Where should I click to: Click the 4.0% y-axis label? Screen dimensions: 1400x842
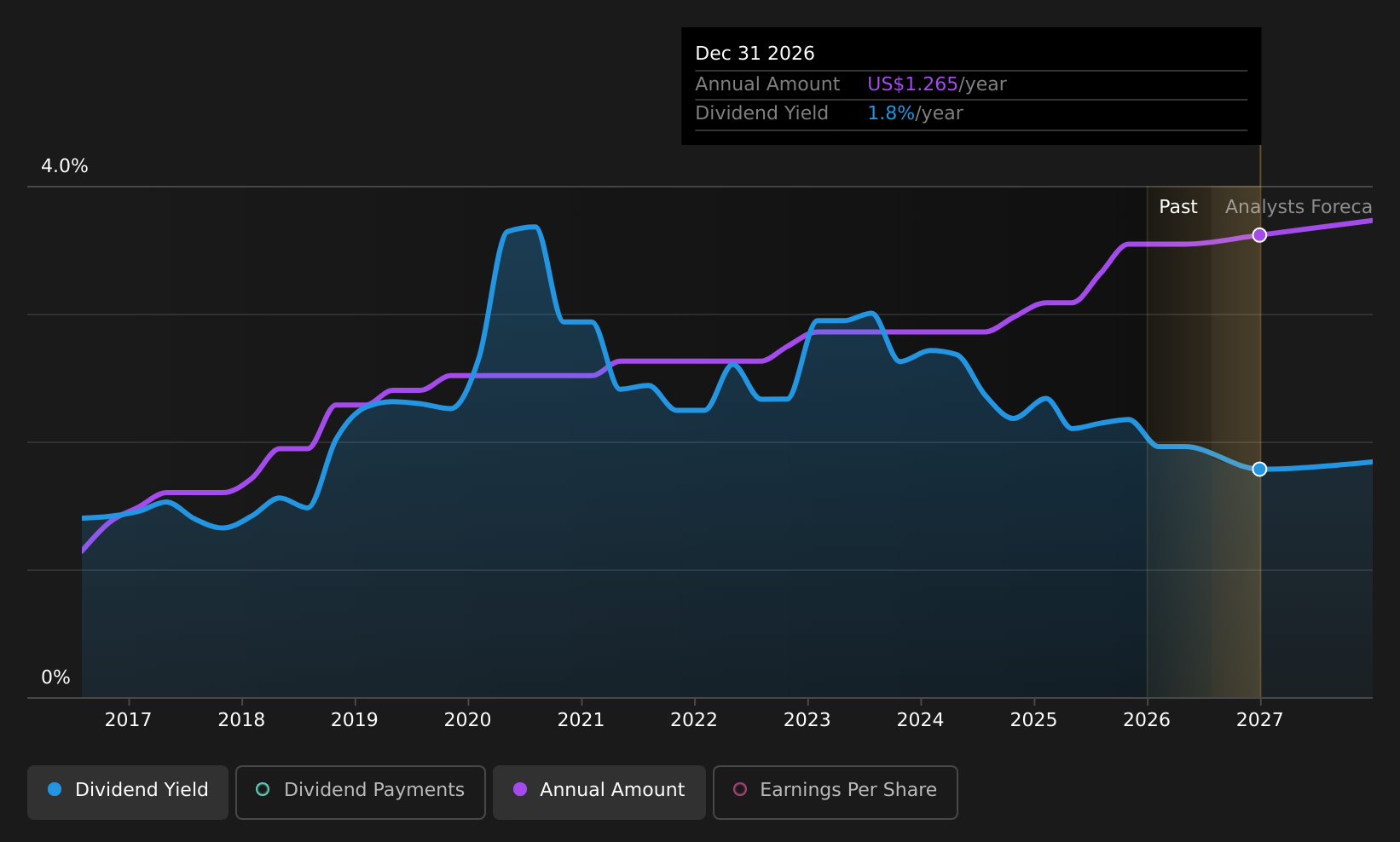(65, 166)
